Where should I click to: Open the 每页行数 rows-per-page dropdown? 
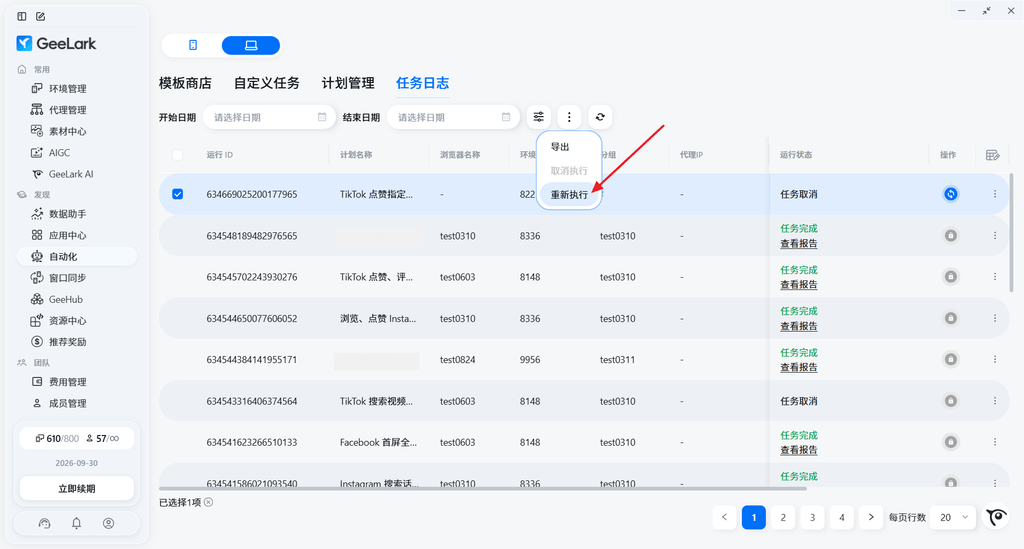click(953, 518)
